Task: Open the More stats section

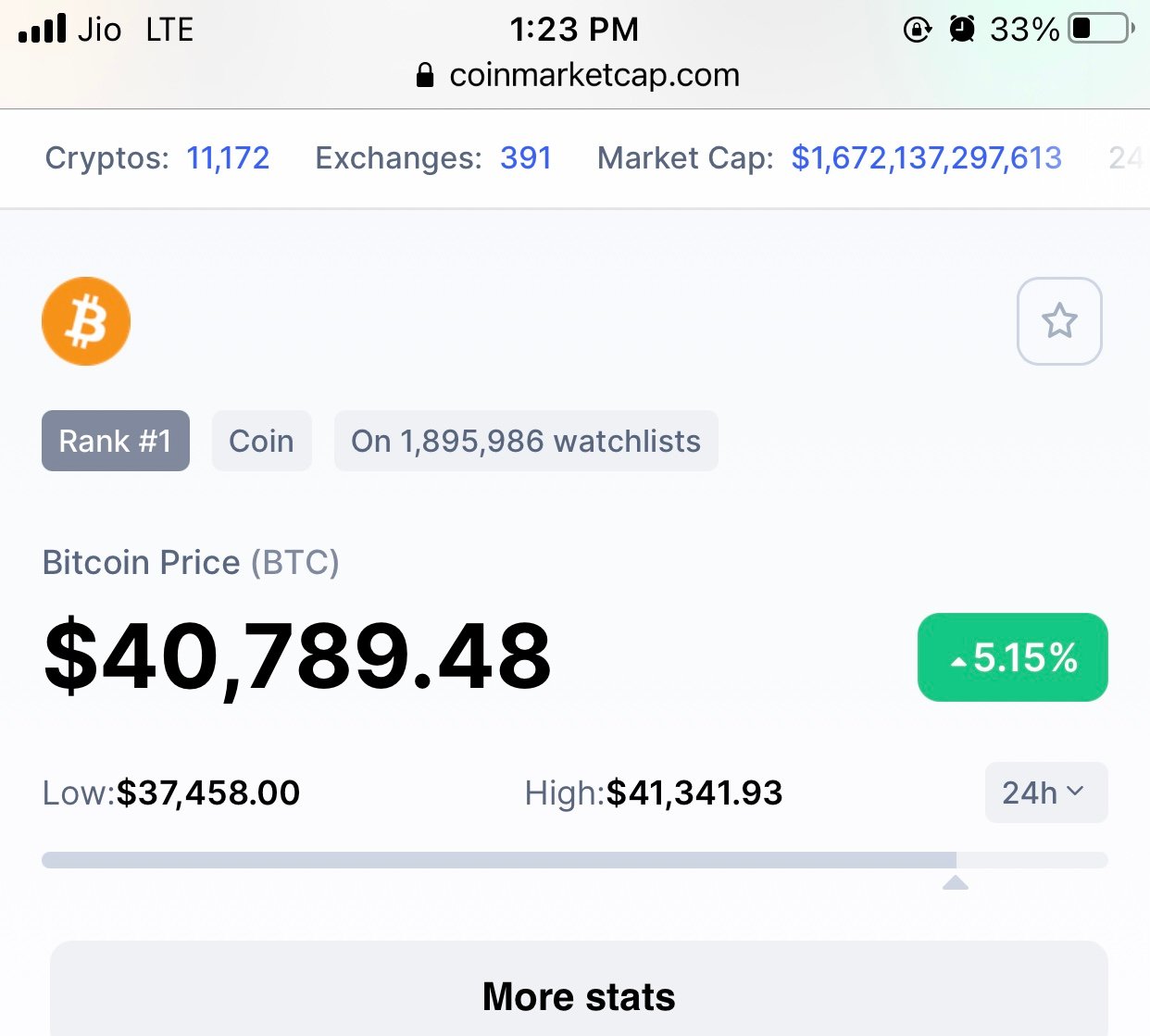Action: pos(579,996)
